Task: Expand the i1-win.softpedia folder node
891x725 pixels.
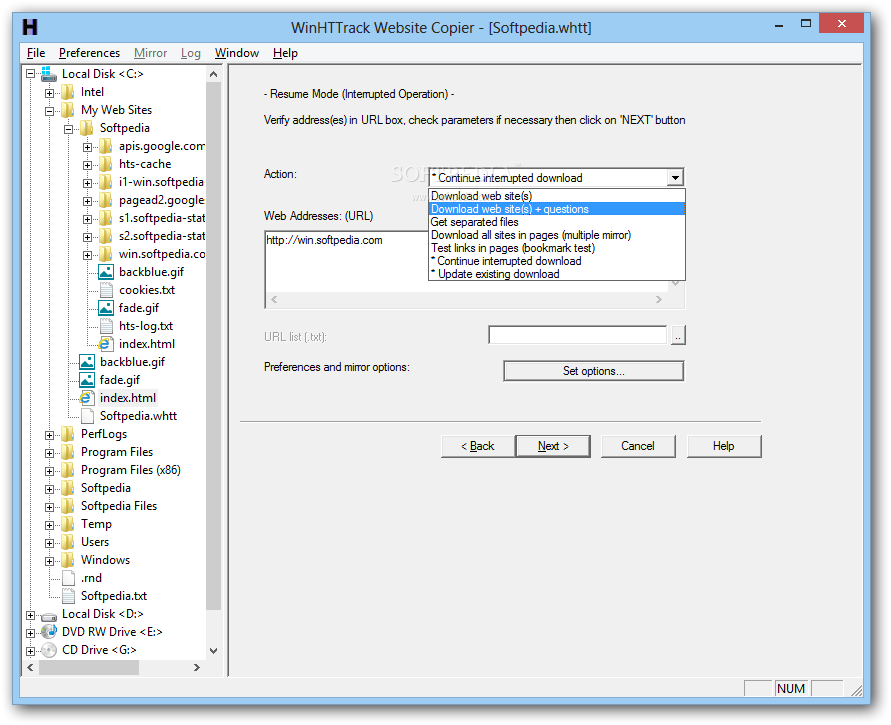Action: click(87, 184)
